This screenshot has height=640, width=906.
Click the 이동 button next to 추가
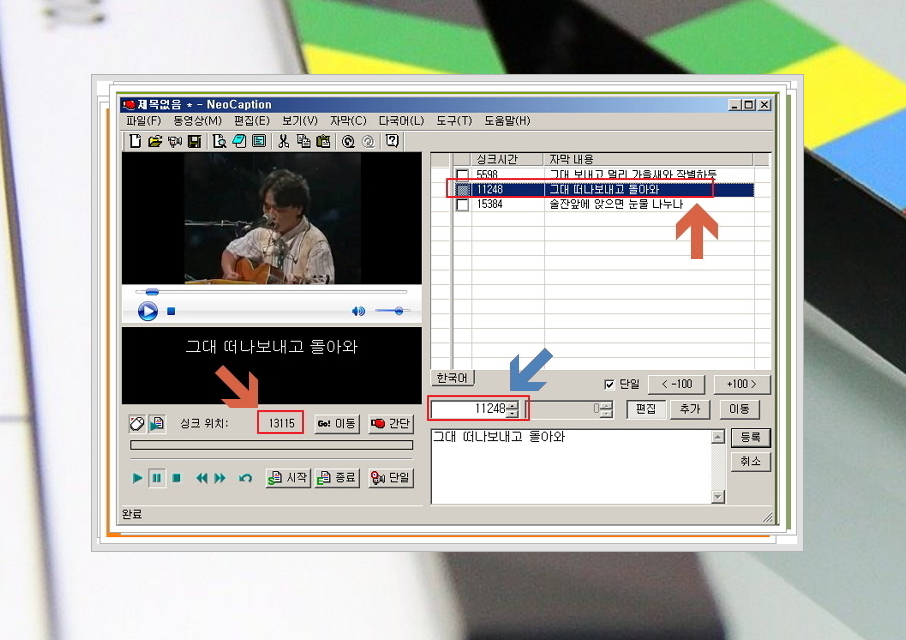click(739, 409)
